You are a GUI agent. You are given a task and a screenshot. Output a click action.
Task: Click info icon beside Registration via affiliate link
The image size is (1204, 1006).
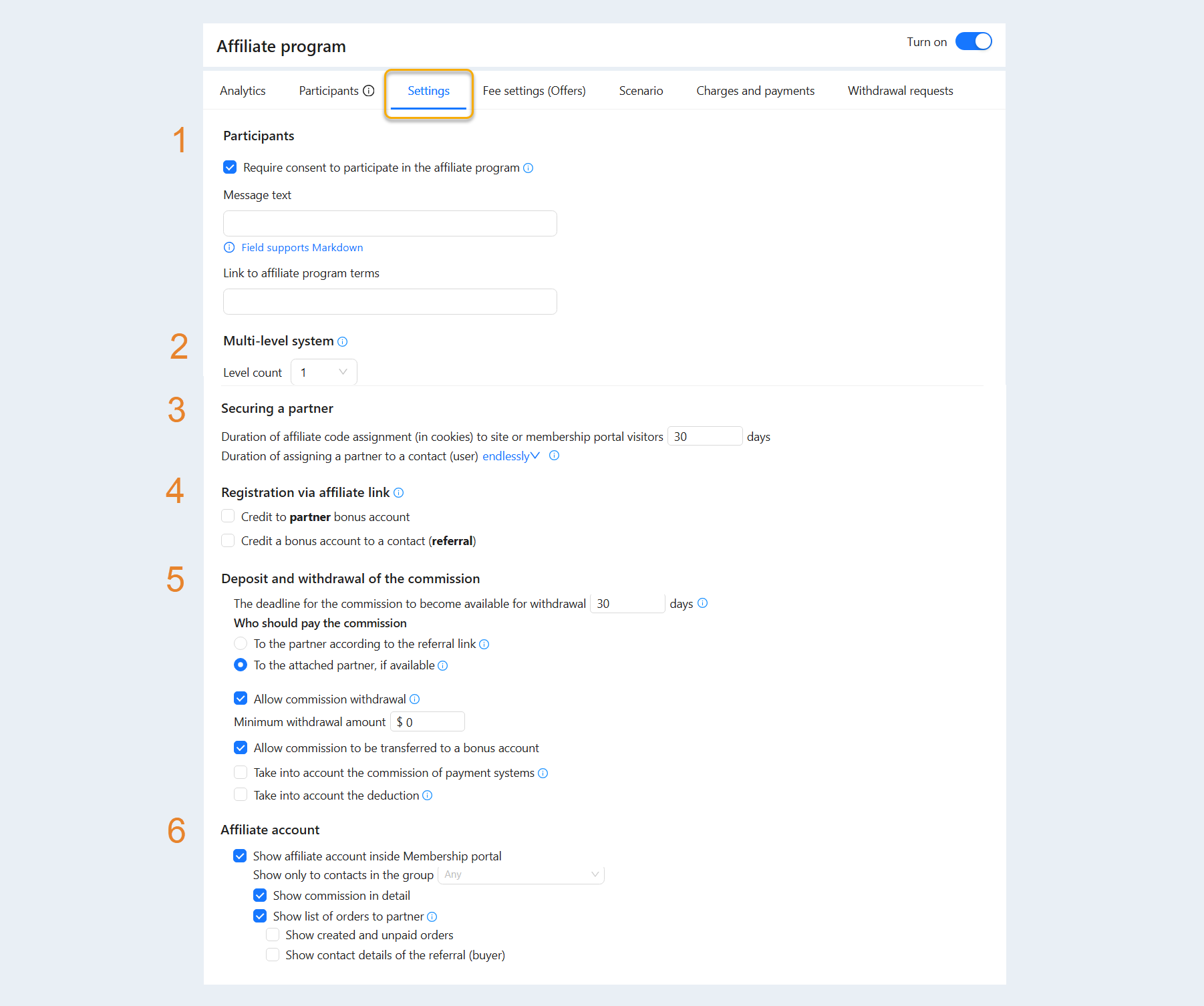pos(398,492)
